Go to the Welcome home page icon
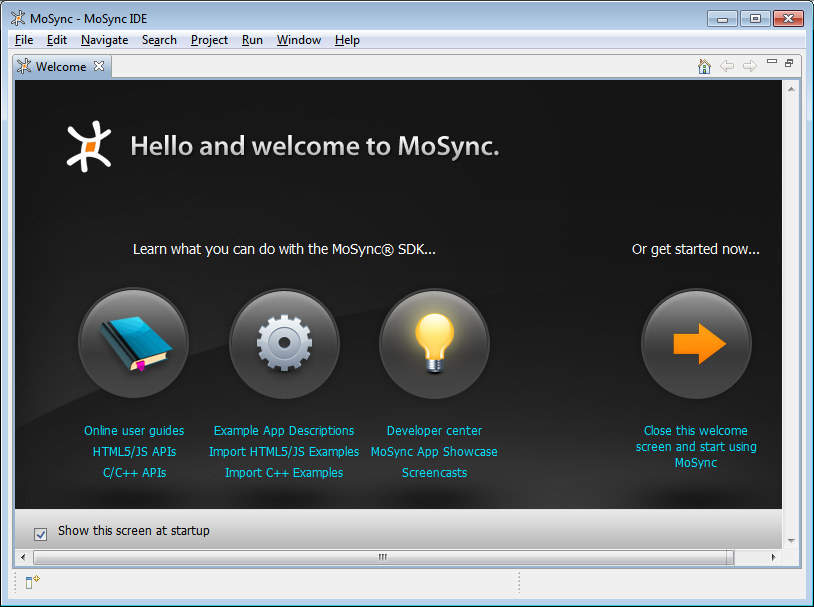 [704, 66]
